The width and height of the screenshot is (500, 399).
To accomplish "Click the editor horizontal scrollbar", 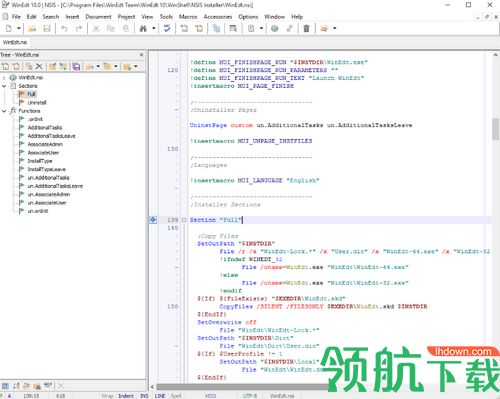I will point(242,387).
